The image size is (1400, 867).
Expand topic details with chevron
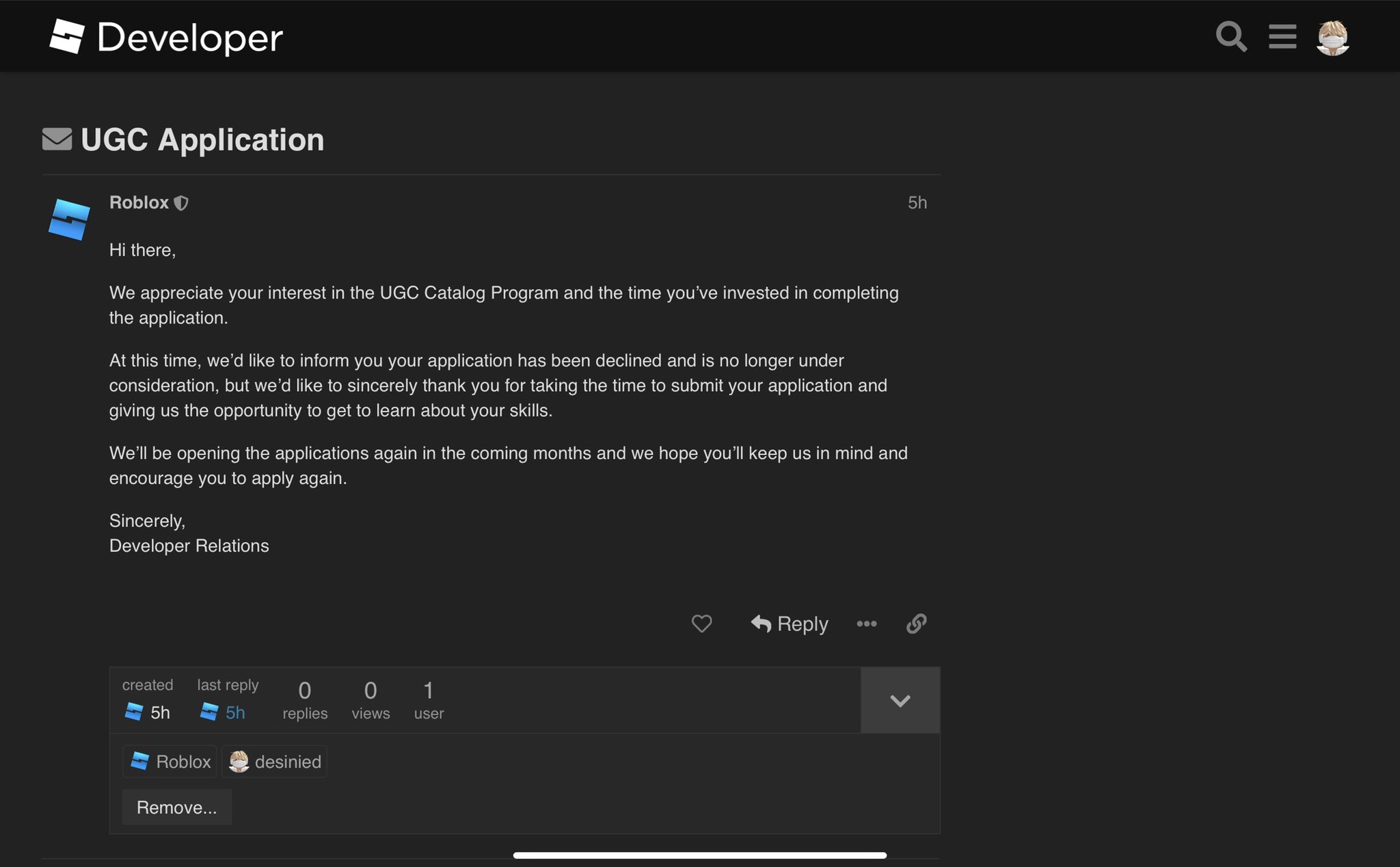tap(900, 700)
